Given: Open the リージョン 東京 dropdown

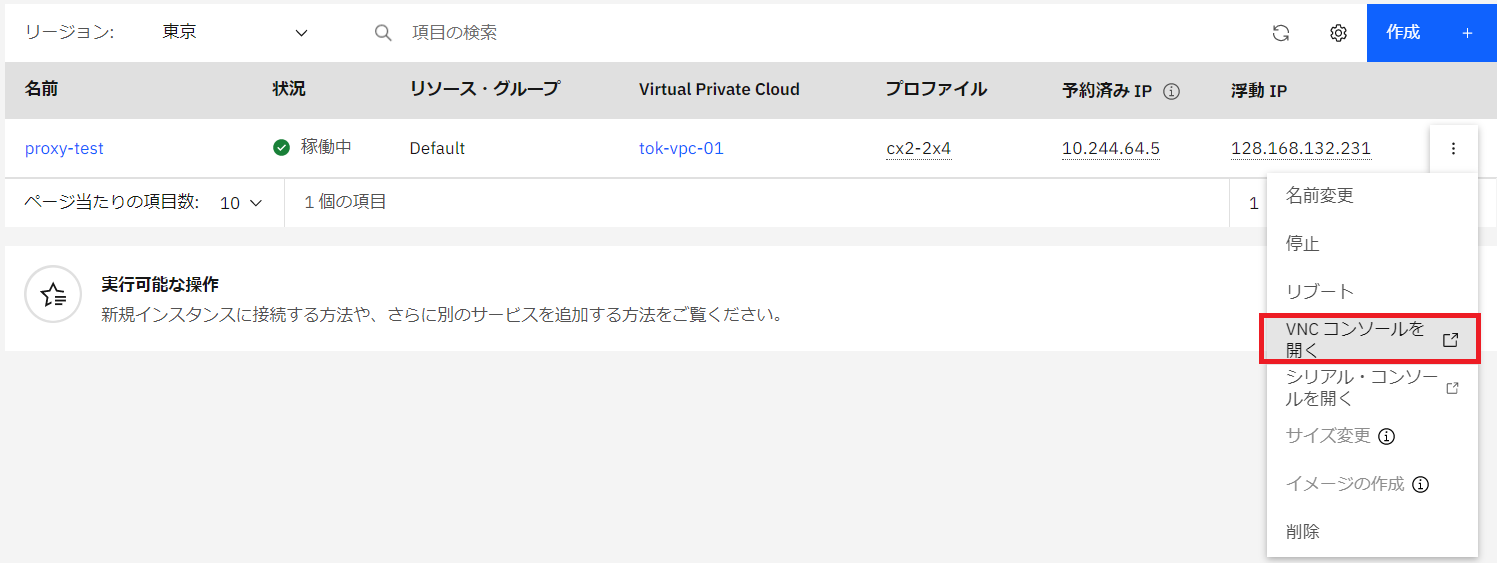Looking at the screenshot, I should (235, 33).
